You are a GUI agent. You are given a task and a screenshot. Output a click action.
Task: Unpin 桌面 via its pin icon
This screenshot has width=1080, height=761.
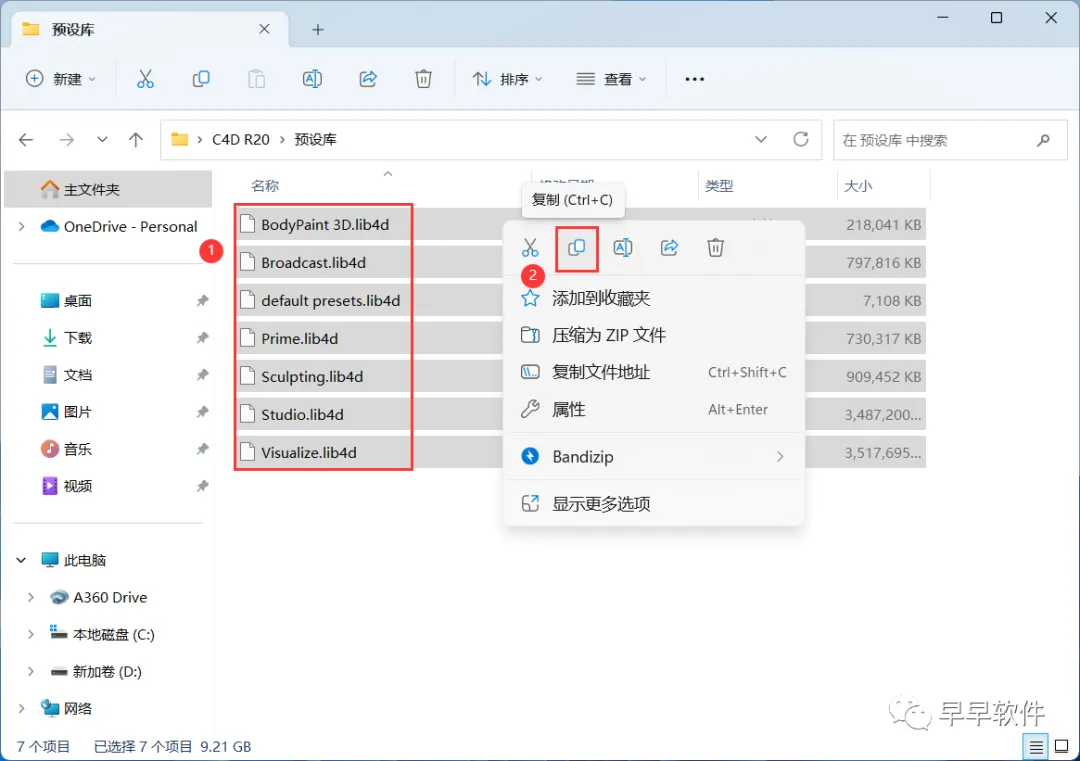tap(202, 301)
